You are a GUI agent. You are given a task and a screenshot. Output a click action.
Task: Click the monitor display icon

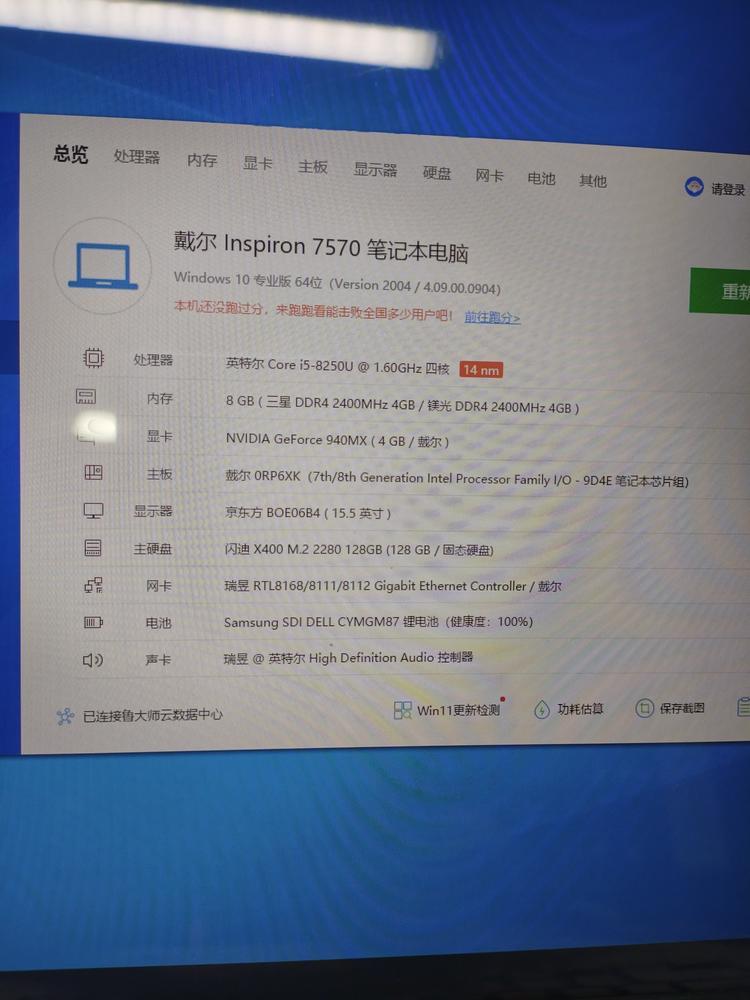coord(93,511)
